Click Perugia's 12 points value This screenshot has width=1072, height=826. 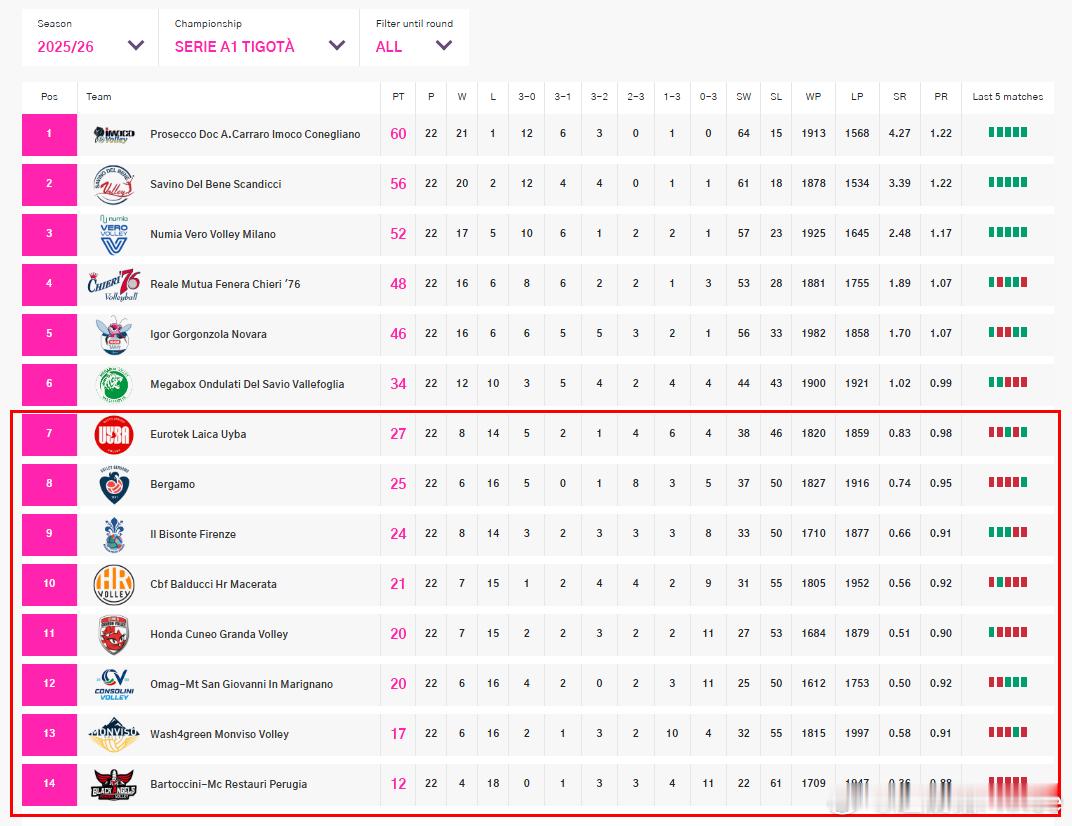[x=398, y=784]
